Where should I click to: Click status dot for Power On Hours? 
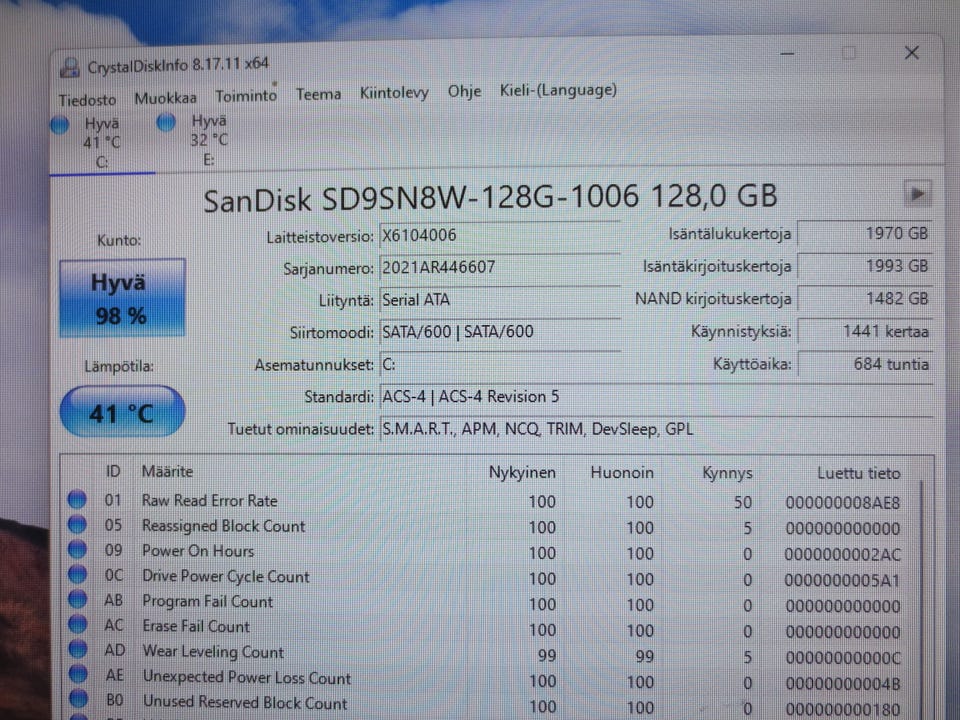tap(77, 549)
